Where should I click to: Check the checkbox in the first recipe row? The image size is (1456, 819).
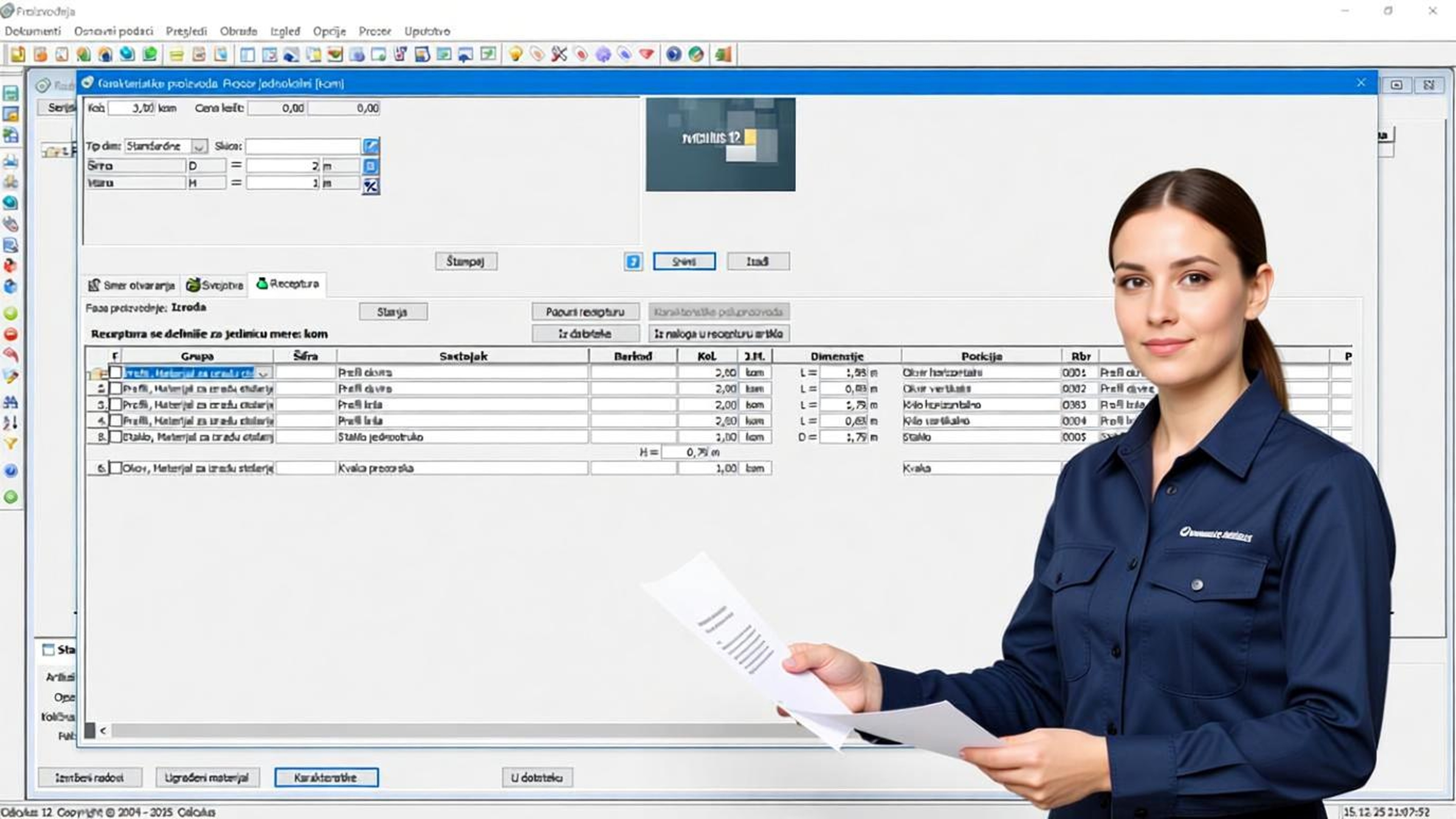[x=115, y=372]
